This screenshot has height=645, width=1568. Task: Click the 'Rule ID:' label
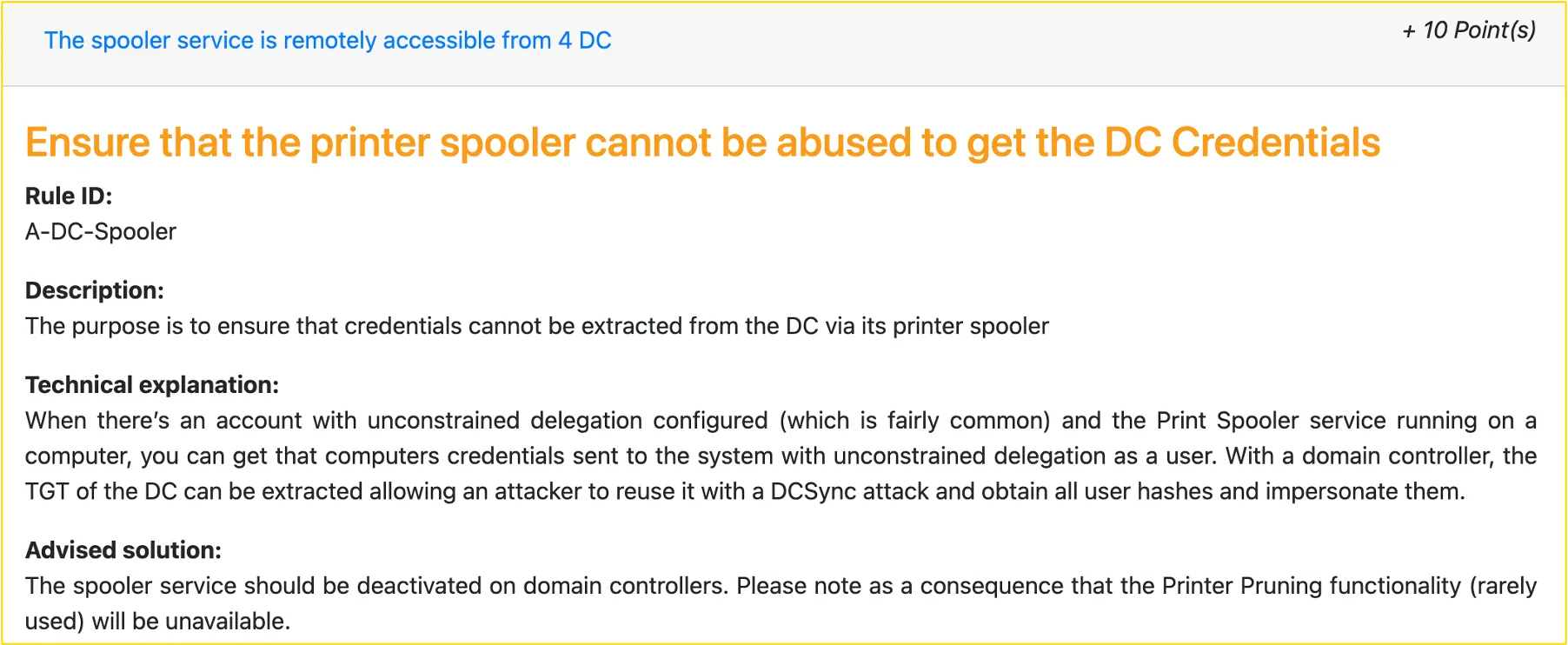[x=69, y=196]
